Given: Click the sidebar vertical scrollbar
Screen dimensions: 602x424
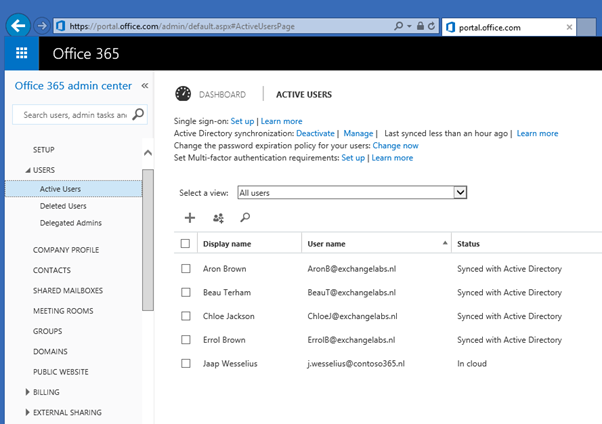Looking at the screenshot, I should pos(148,240).
